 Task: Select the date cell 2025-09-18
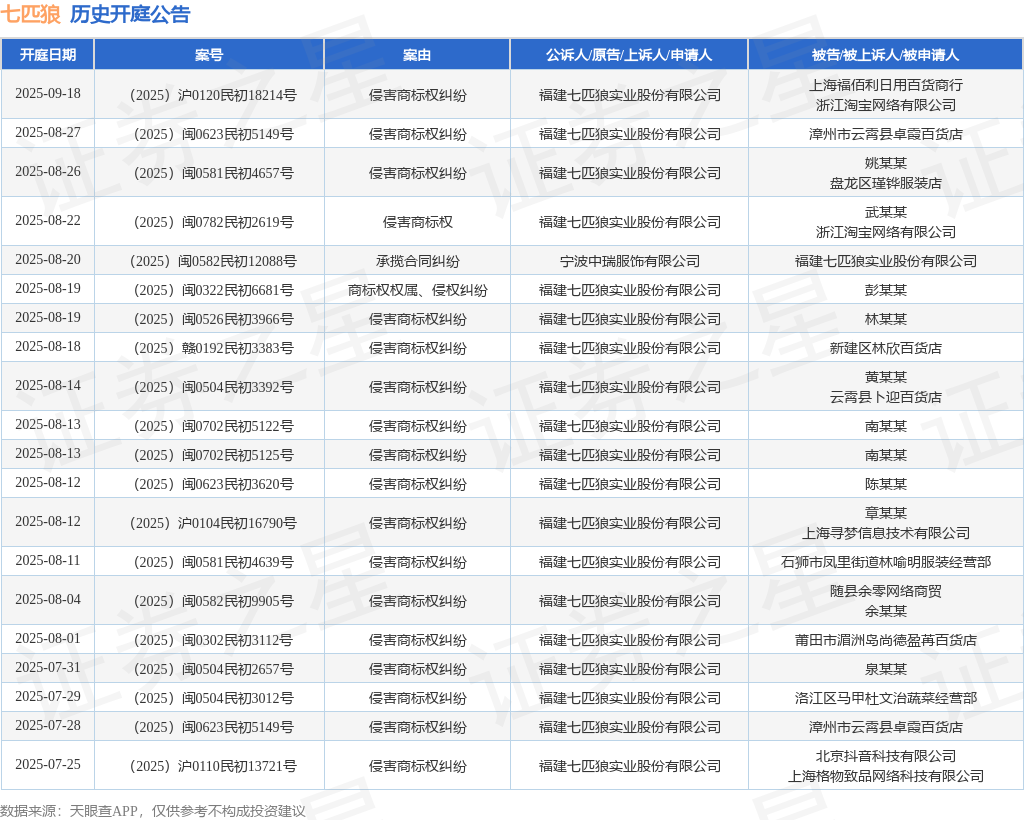pos(48,93)
